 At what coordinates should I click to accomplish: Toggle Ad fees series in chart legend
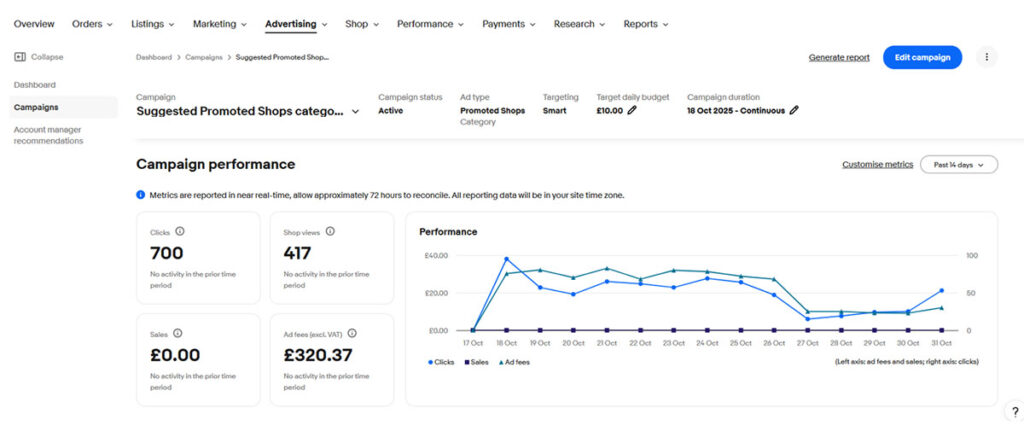(x=514, y=362)
